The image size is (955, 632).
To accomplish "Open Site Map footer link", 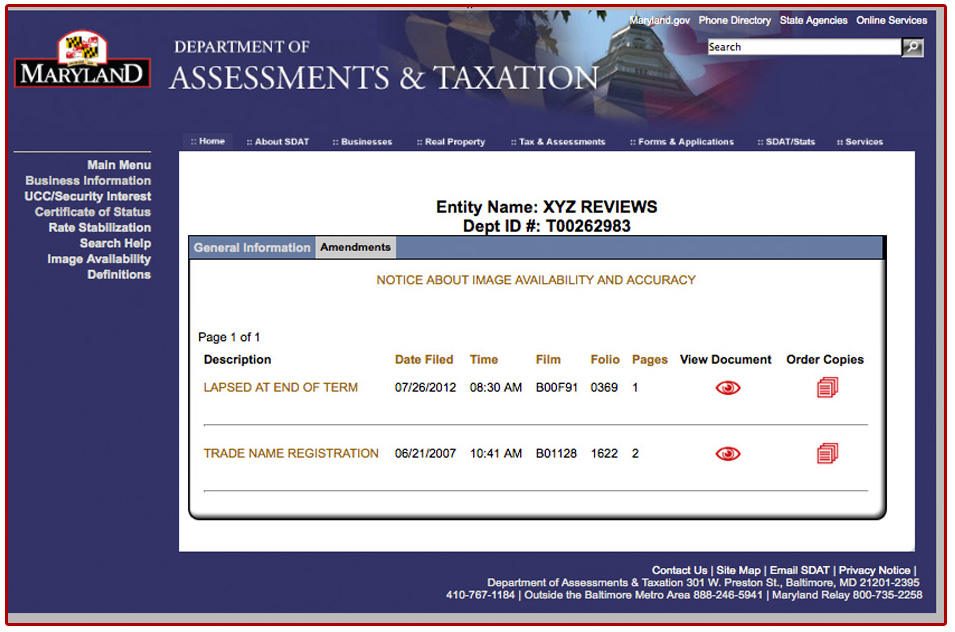I will click(738, 571).
